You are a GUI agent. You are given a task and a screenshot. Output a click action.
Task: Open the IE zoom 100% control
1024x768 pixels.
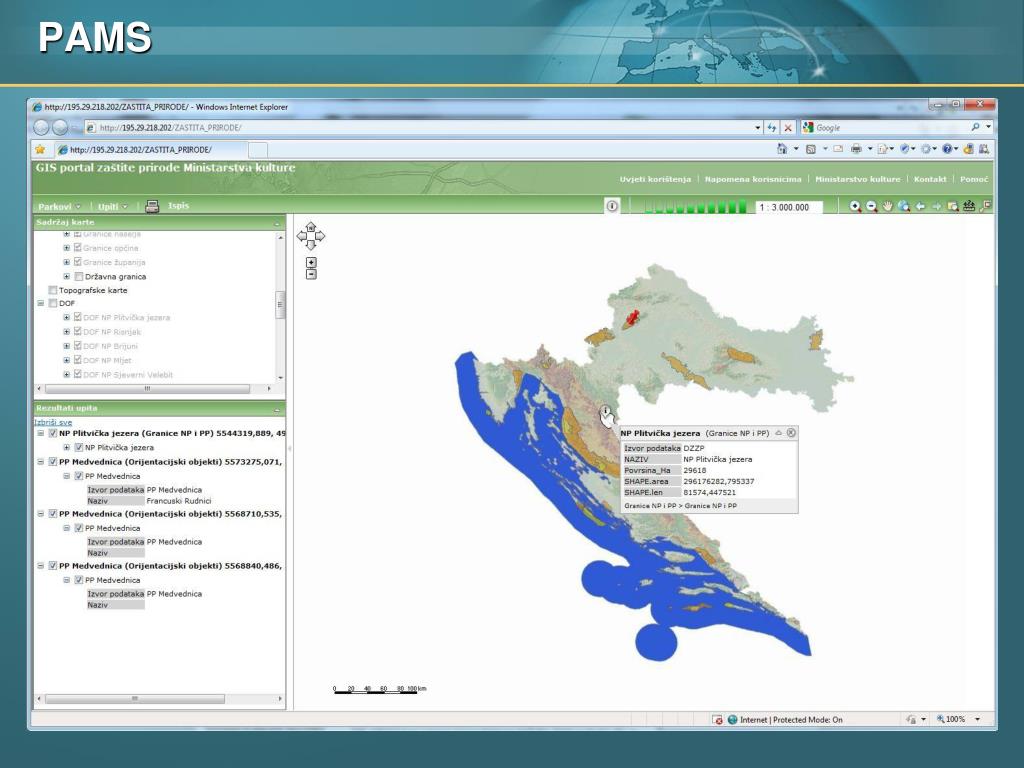coord(958,719)
